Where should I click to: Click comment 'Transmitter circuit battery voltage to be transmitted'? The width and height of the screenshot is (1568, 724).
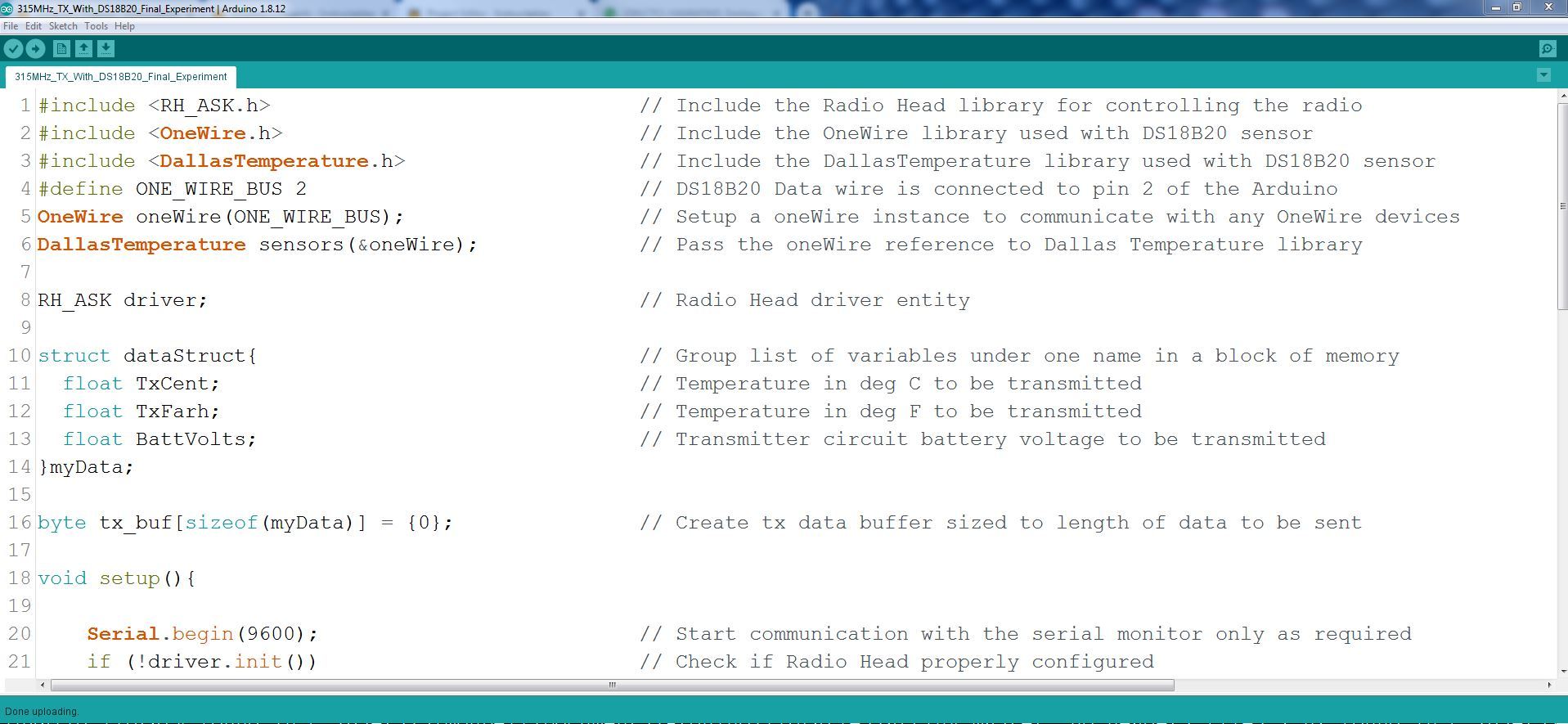(x=1000, y=439)
